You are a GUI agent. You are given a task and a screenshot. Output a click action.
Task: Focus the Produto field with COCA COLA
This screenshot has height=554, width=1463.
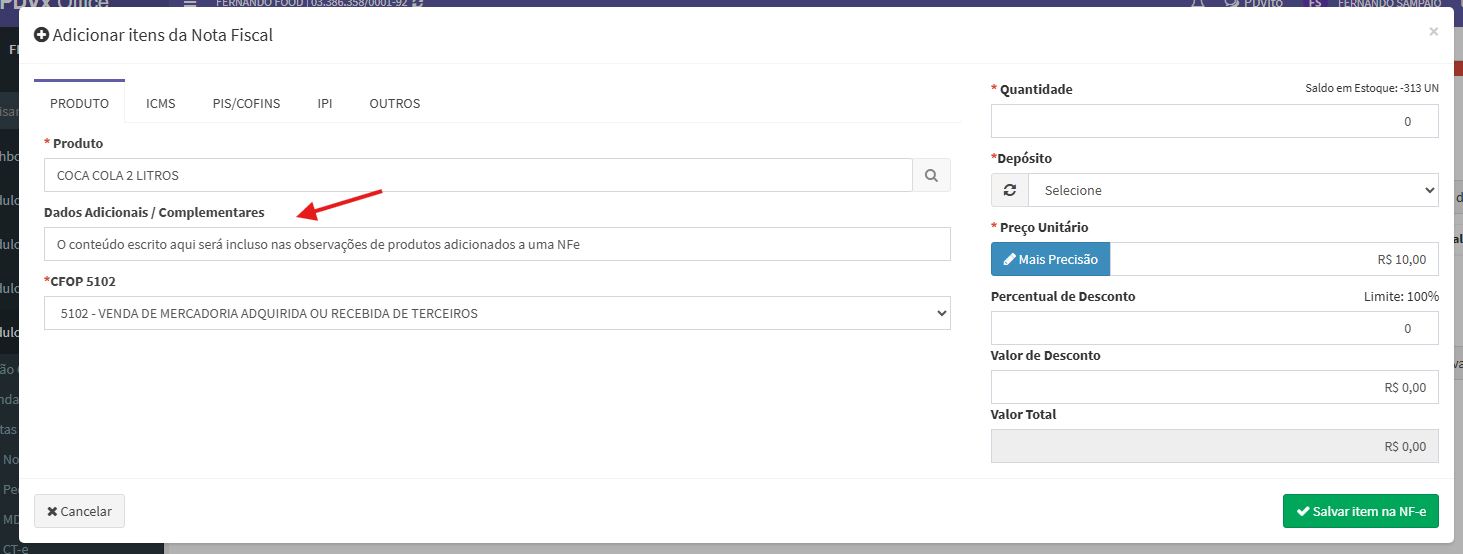click(478, 175)
